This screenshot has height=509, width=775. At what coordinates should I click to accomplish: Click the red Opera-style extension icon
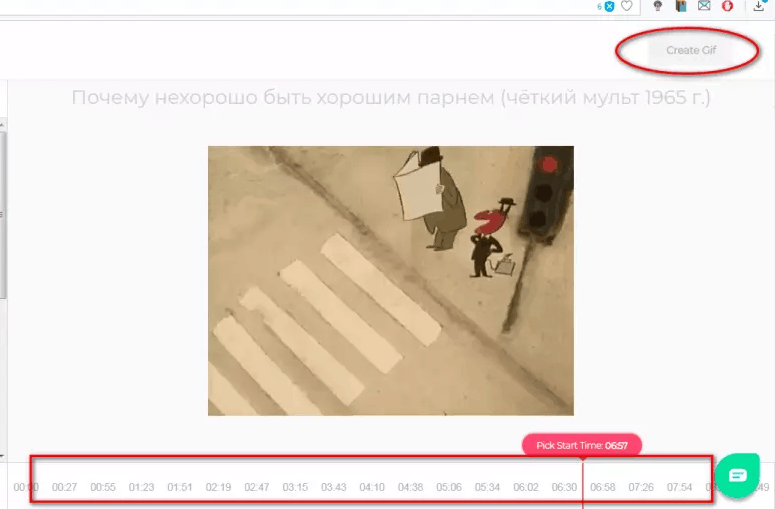coord(729,6)
